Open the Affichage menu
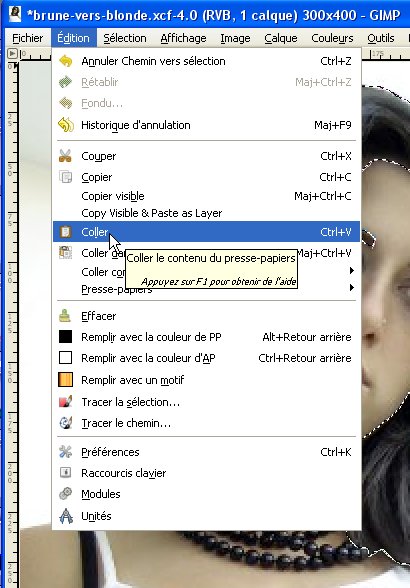 183,38
